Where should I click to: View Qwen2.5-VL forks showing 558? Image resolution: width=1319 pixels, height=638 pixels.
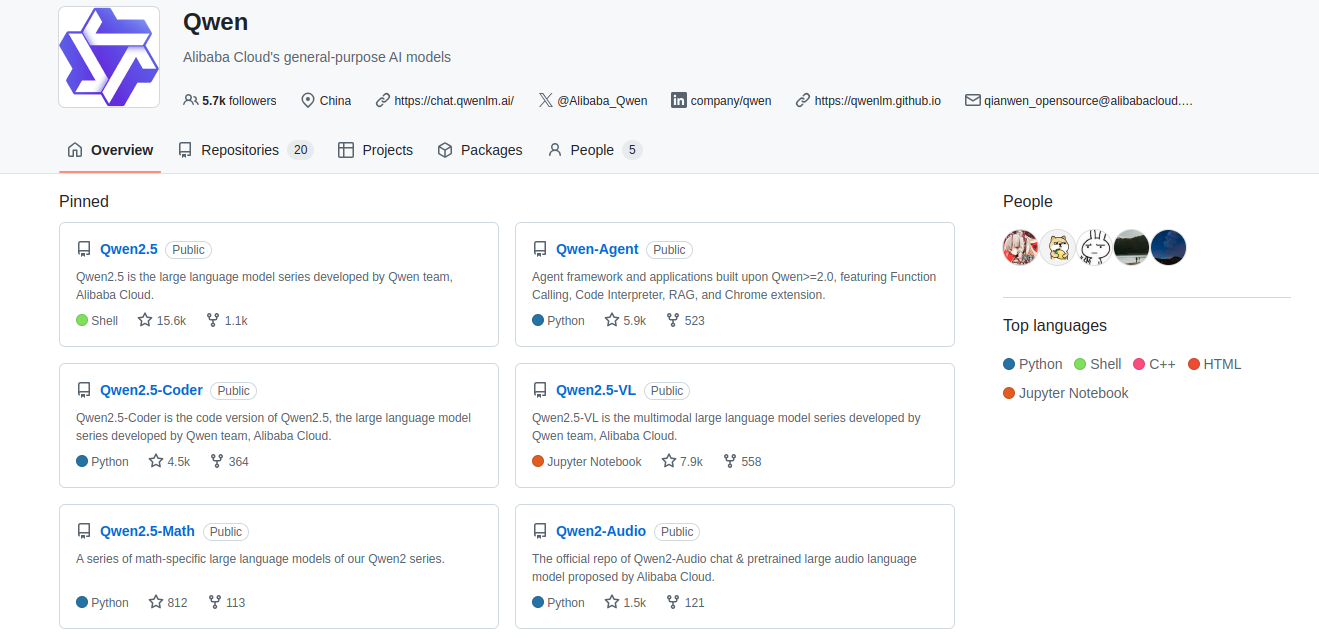coord(742,462)
